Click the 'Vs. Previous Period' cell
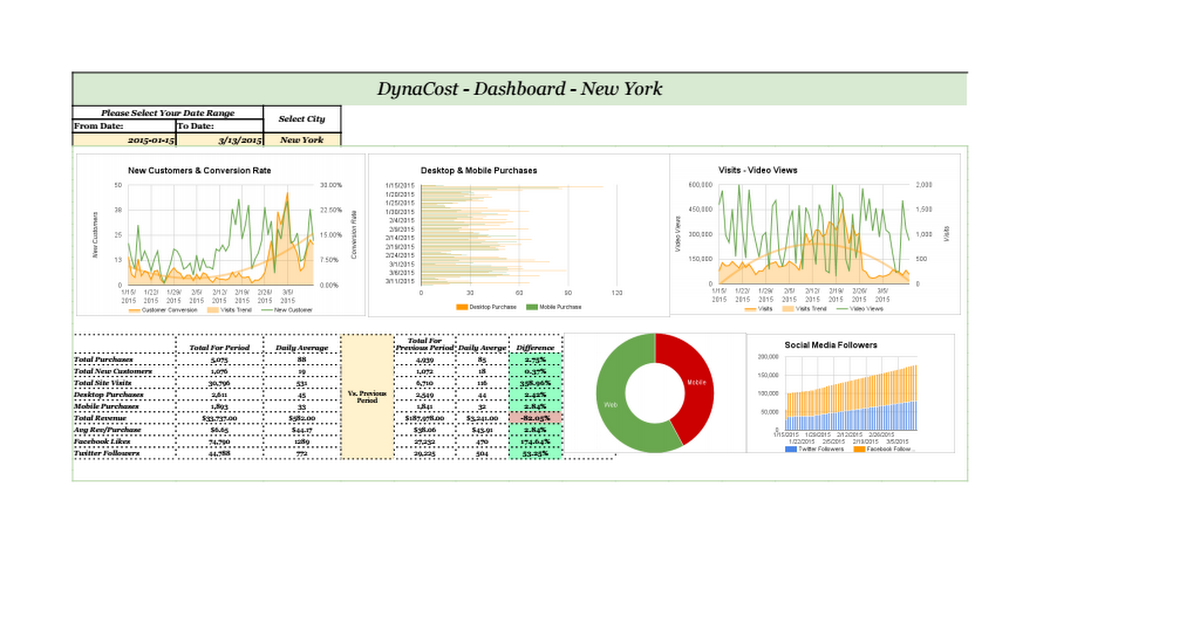1200x630 pixels. (367, 397)
